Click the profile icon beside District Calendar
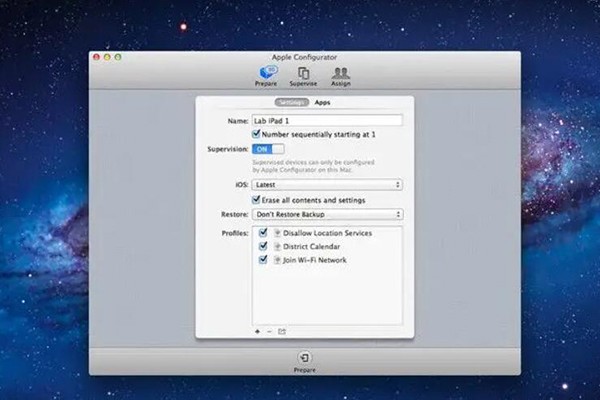600x400 pixels. (x=277, y=247)
